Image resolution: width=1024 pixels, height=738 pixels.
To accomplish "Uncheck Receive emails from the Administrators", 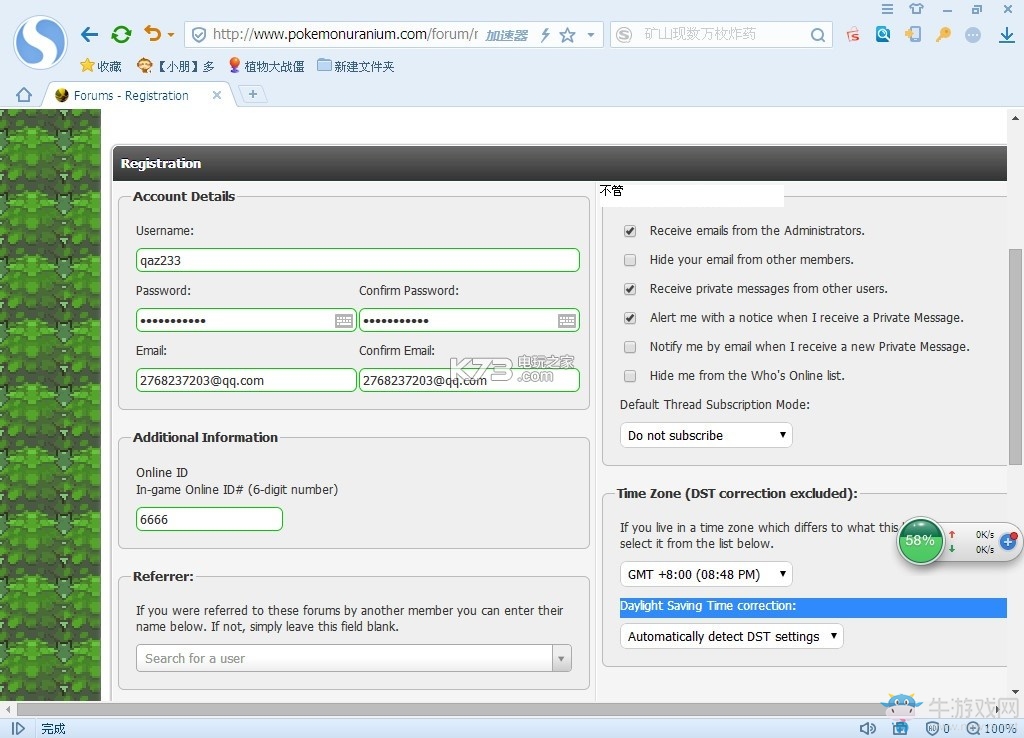I will 630,231.
